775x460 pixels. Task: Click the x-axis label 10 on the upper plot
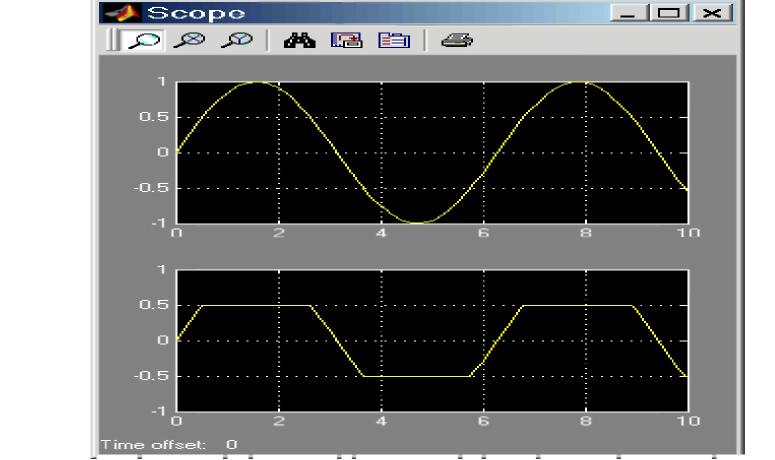point(688,233)
